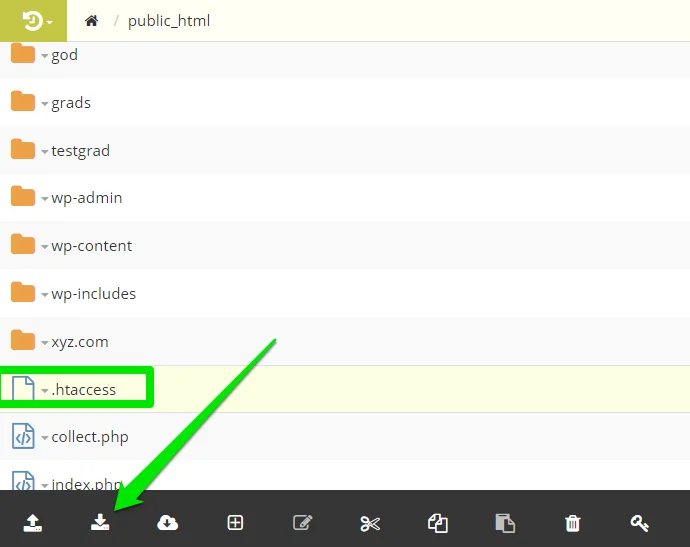Image resolution: width=690 pixels, height=547 pixels.
Task: Click the wp-includes folder icon
Action: 23,293
